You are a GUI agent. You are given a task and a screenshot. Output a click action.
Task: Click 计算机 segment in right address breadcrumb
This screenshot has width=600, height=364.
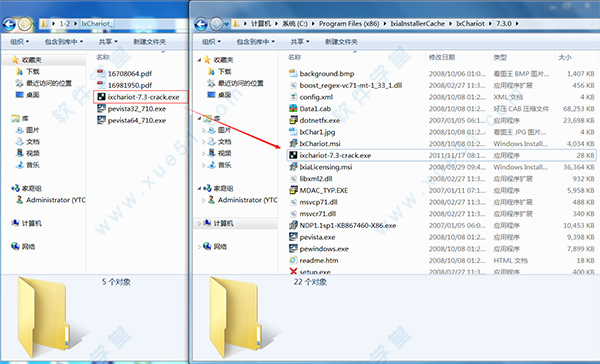coord(261,24)
